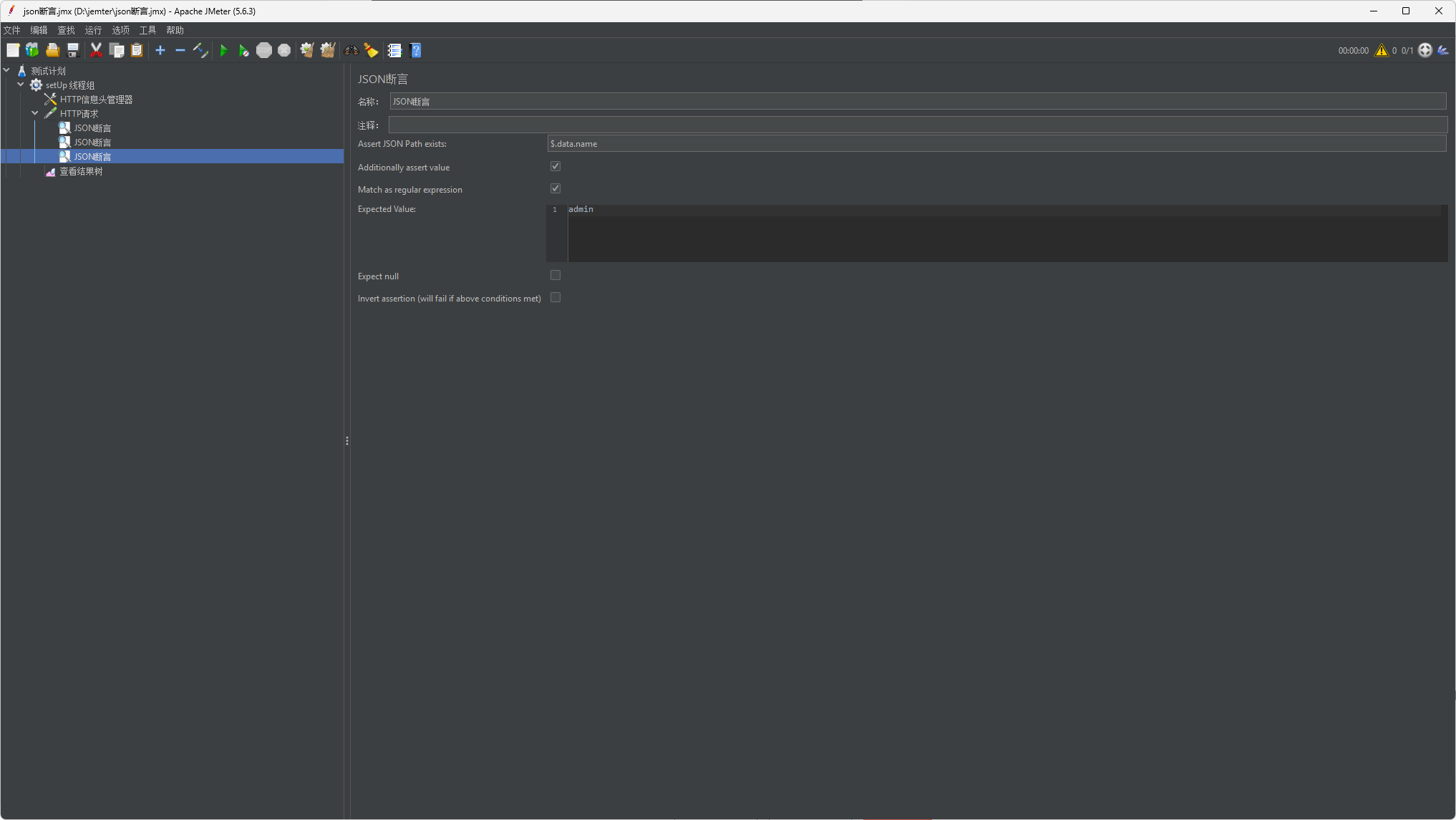The width and height of the screenshot is (1456, 820).
Task: Clear results with single broom icon
Action: (x=307, y=50)
